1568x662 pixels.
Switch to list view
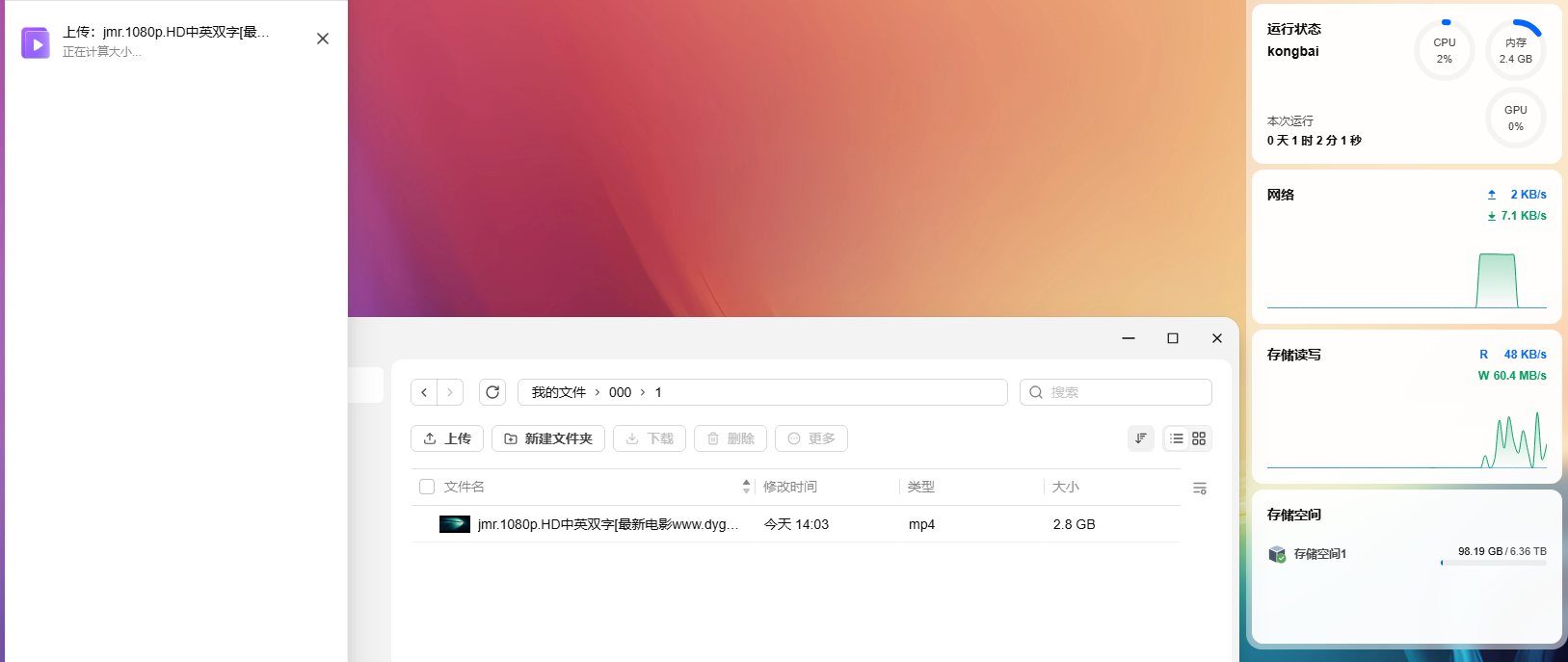tap(1177, 438)
